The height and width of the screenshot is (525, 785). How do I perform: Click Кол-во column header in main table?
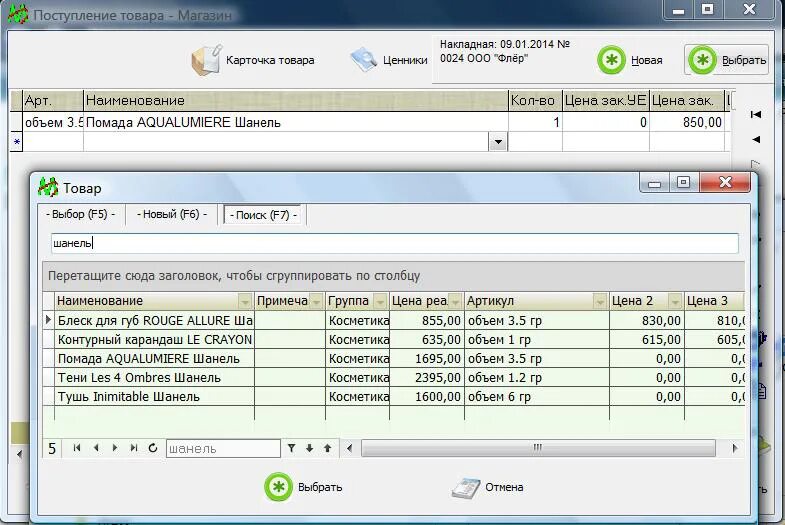(x=535, y=101)
